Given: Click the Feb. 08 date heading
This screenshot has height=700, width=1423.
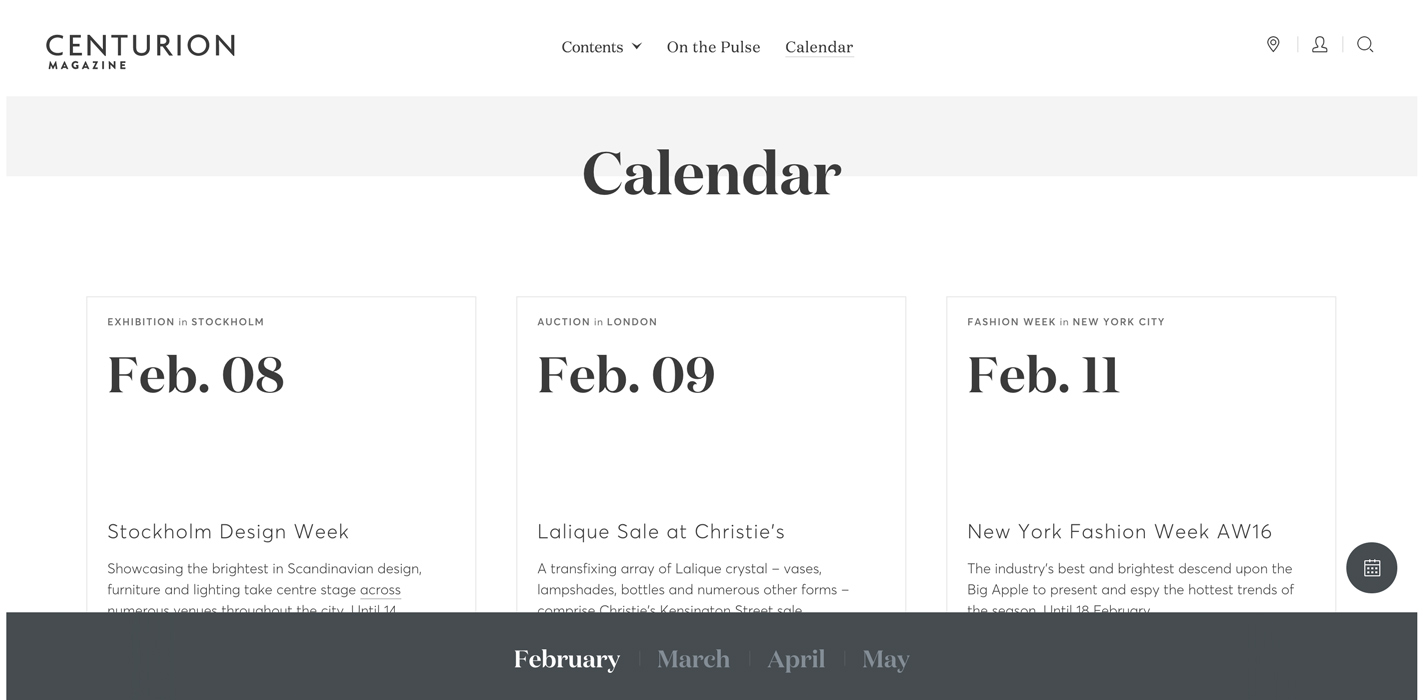Looking at the screenshot, I should click(196, 375).
